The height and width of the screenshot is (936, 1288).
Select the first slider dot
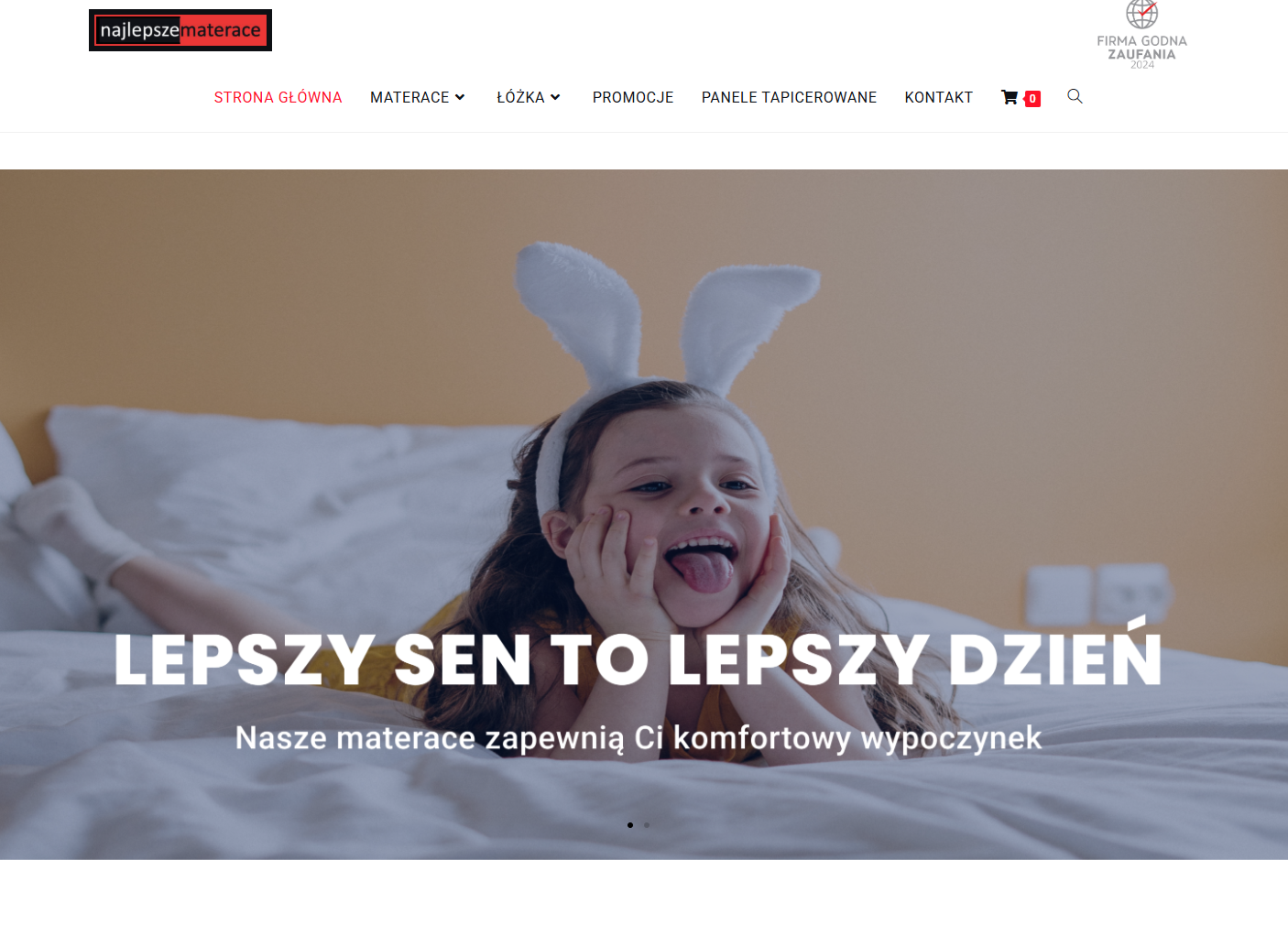click(x=630, y=825)
